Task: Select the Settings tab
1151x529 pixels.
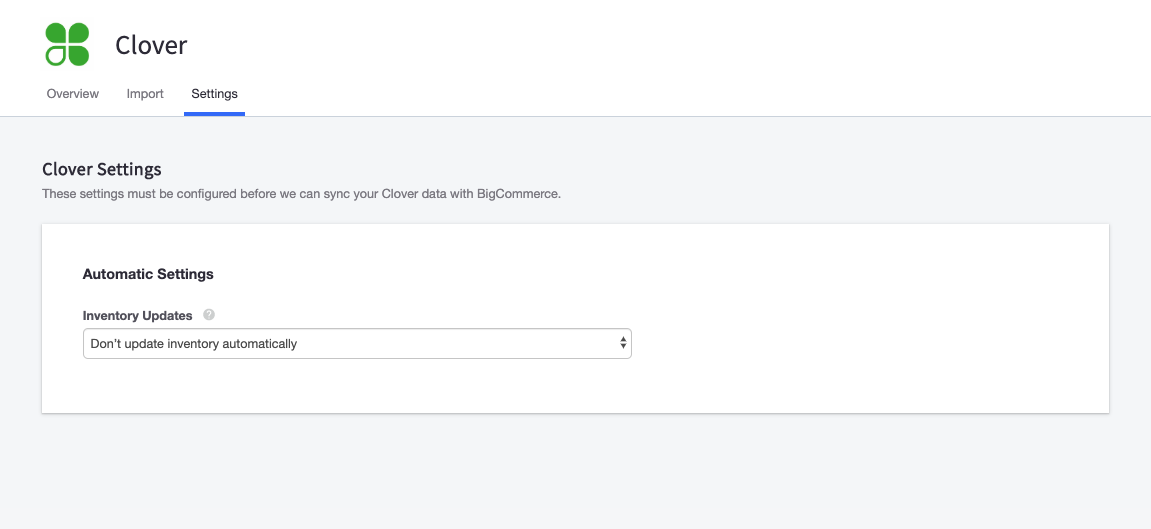Action: [214, 94]
